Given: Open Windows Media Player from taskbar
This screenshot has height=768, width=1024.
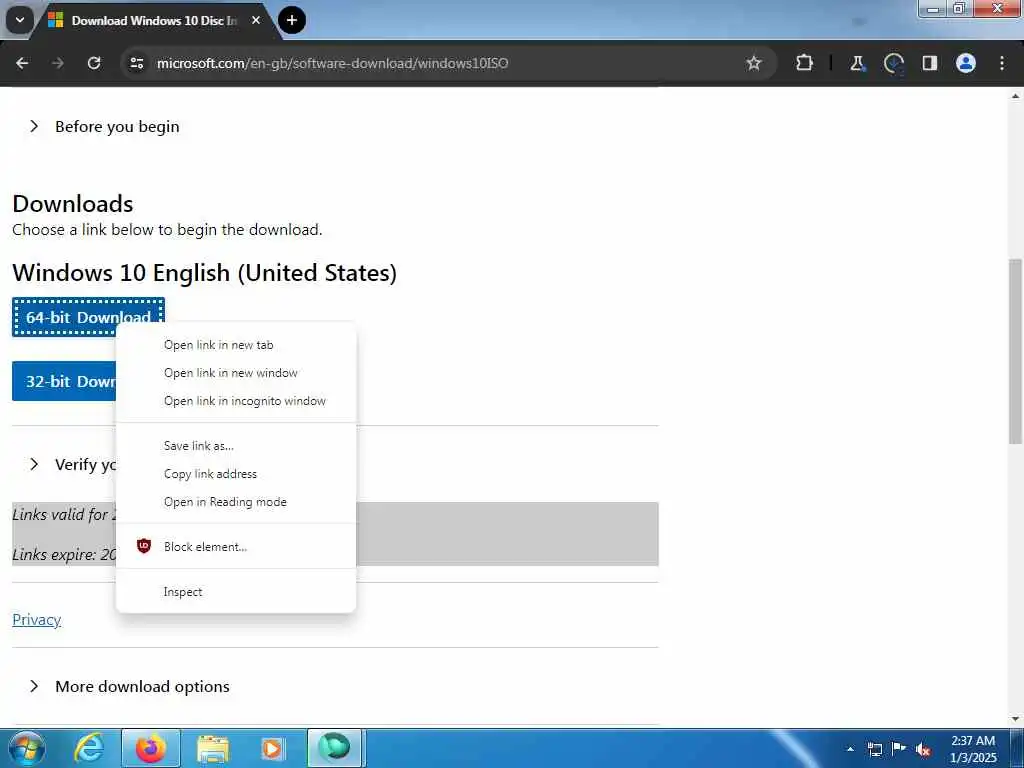Looking at the screenshot, I should point(272,748).
